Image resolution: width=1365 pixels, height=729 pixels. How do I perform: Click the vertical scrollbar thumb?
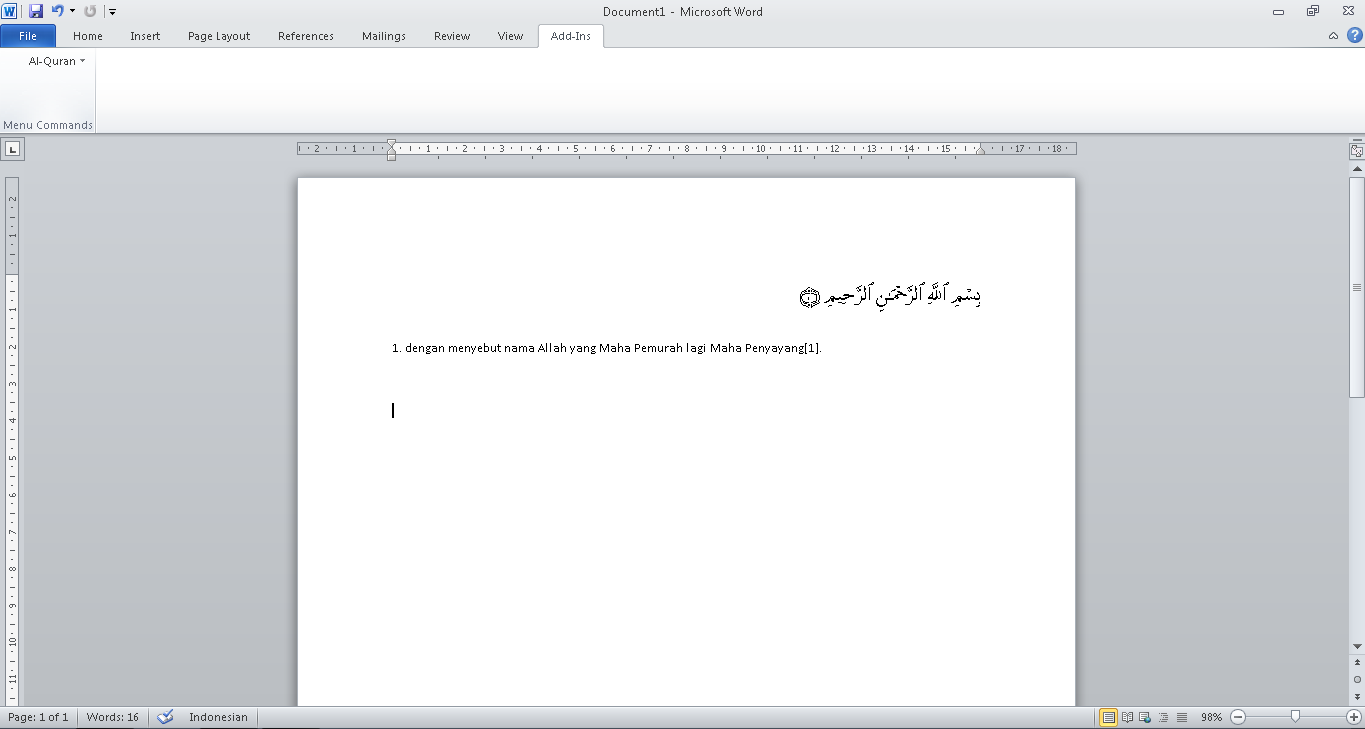coord(1357,288)
